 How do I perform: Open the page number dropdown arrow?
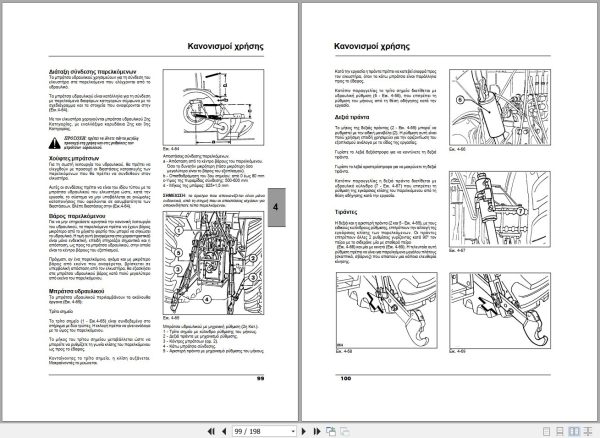click(293, 431)
